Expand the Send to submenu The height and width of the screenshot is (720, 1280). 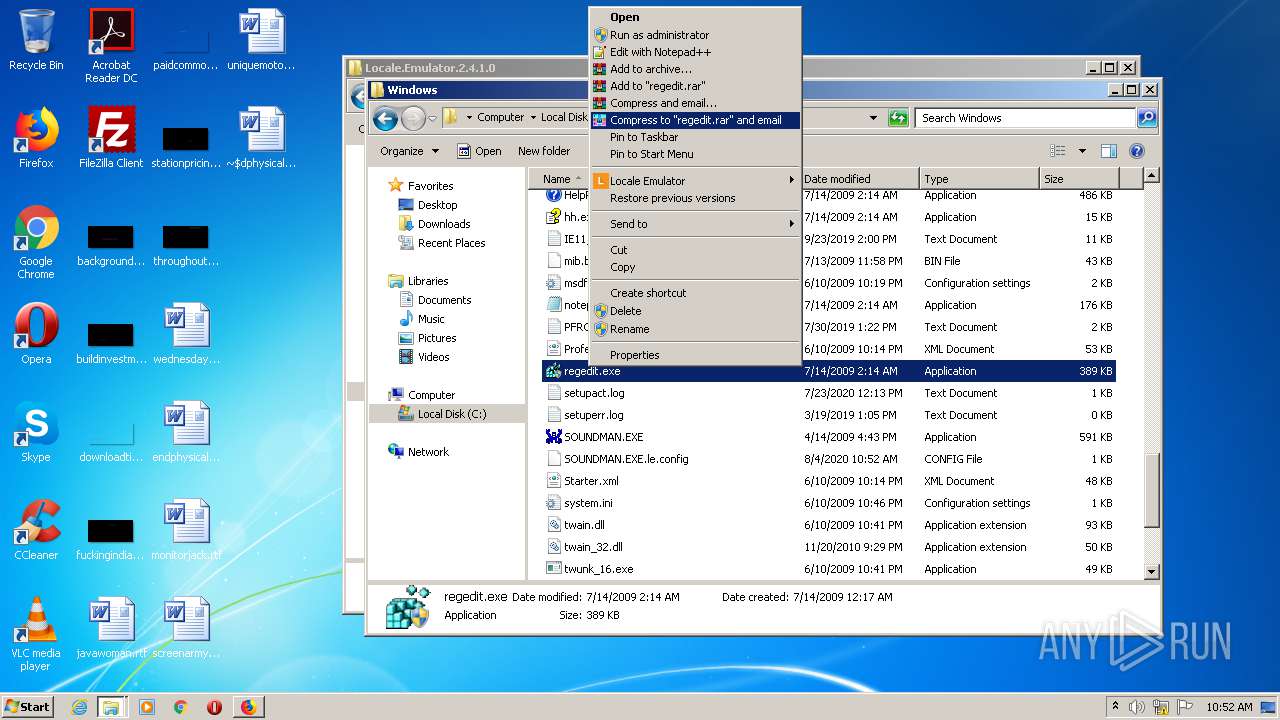click(x=694, y=224)
